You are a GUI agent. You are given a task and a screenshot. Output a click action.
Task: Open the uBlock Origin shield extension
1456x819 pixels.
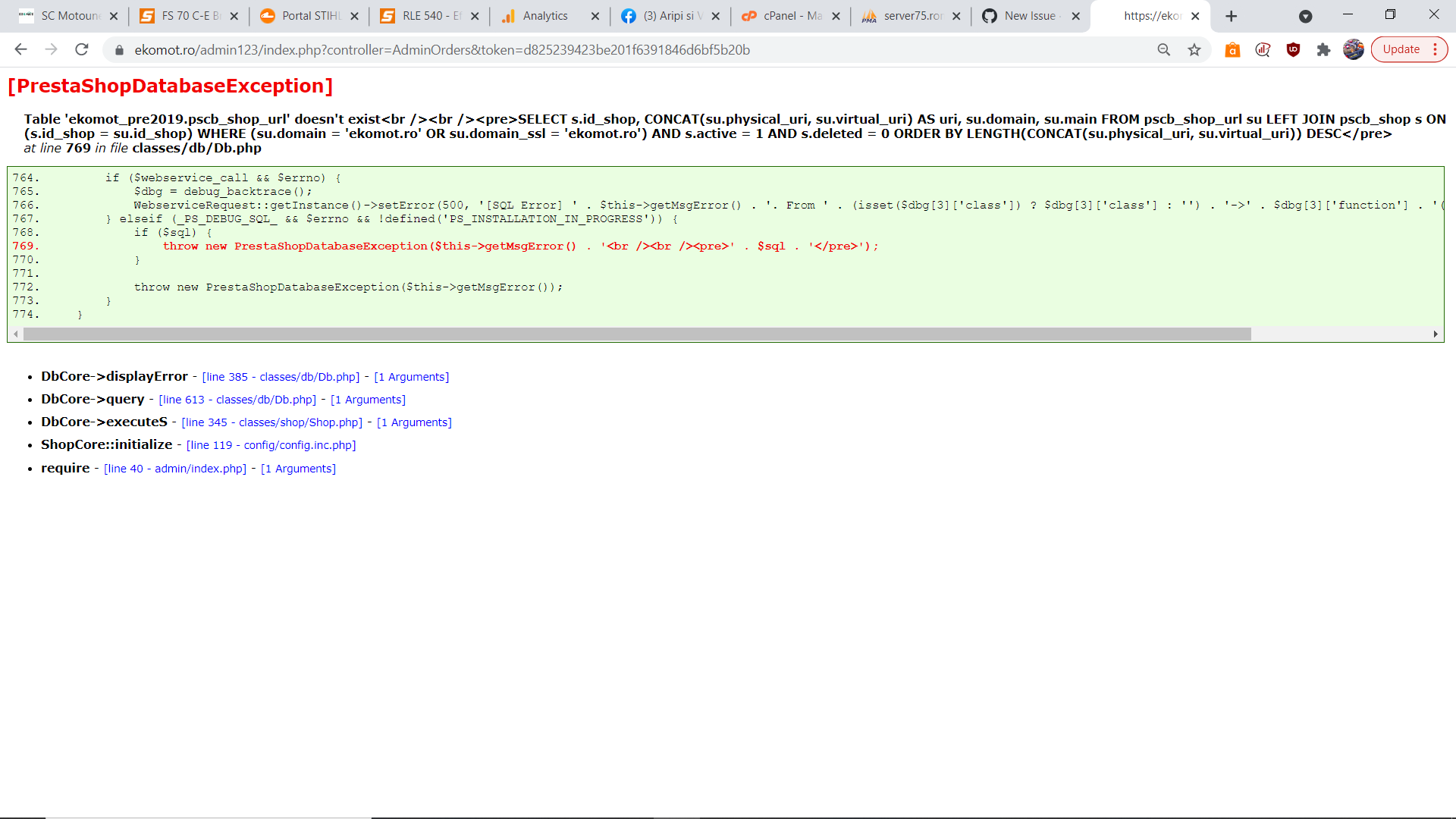pyautogui.click(x=1293, y=49)
